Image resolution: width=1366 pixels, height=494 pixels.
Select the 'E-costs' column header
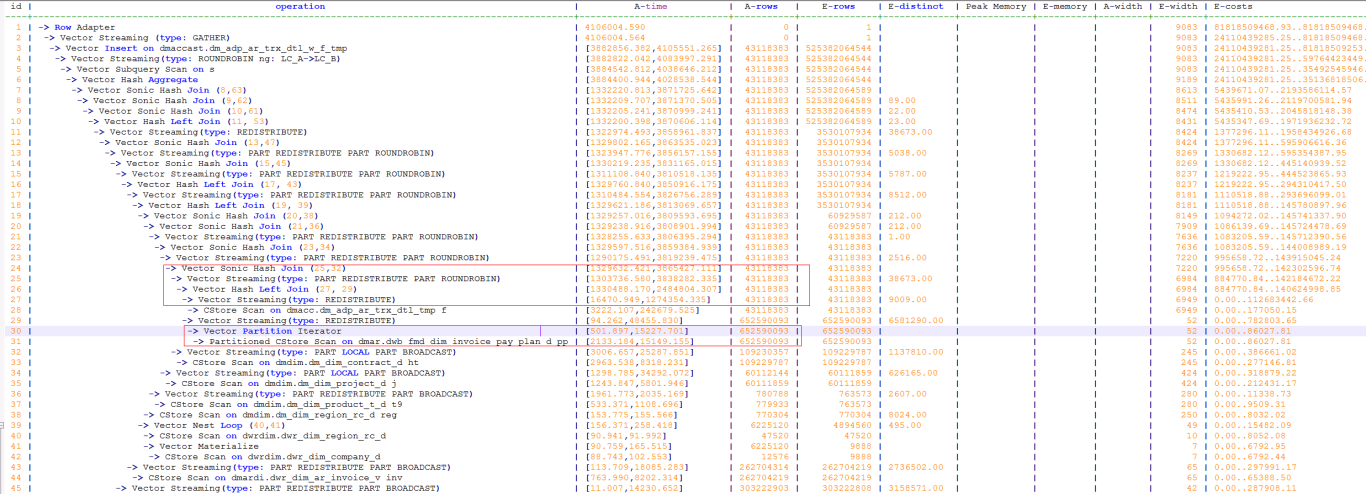1235,6
